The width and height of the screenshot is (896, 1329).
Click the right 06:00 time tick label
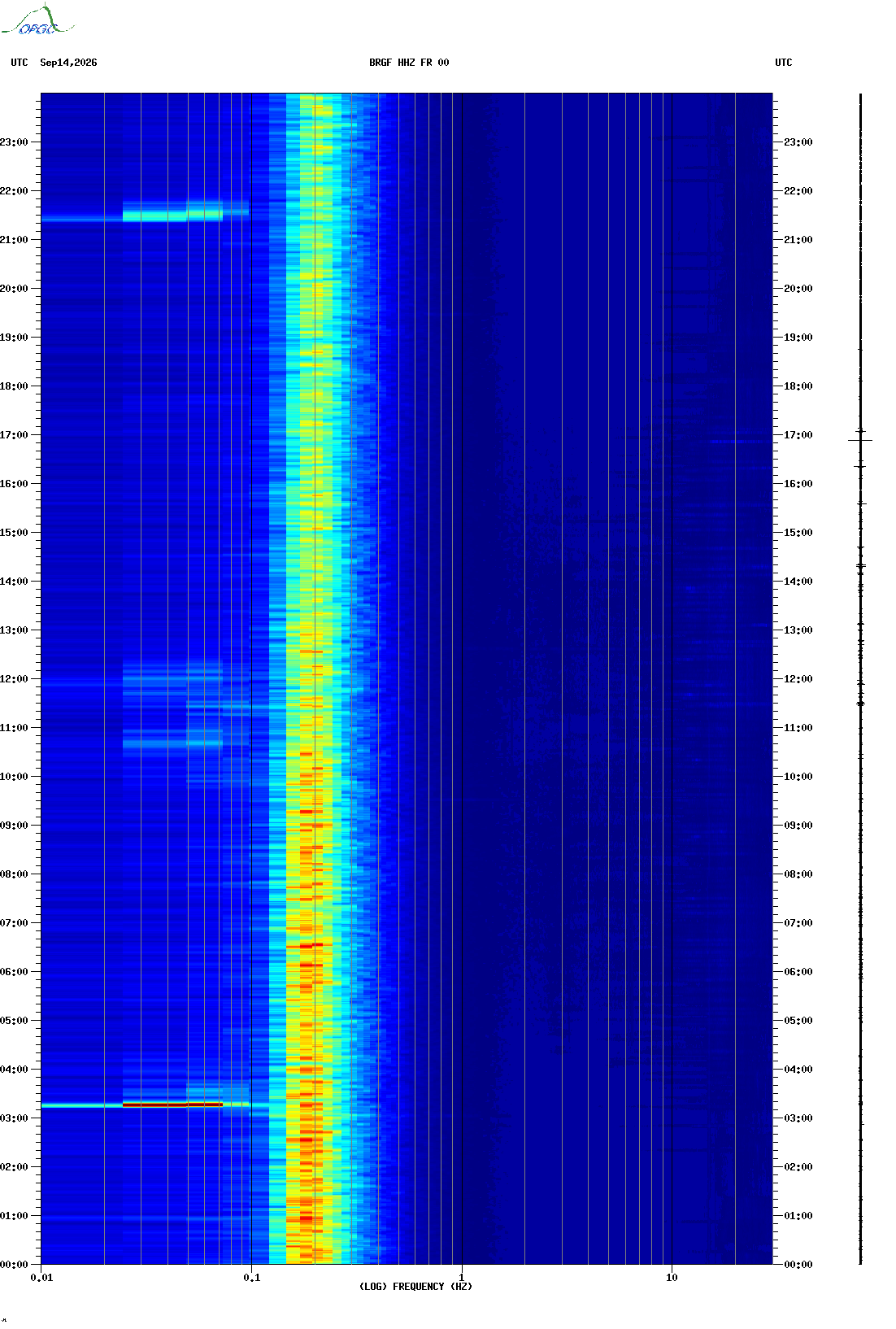click(x=798, y=972)
